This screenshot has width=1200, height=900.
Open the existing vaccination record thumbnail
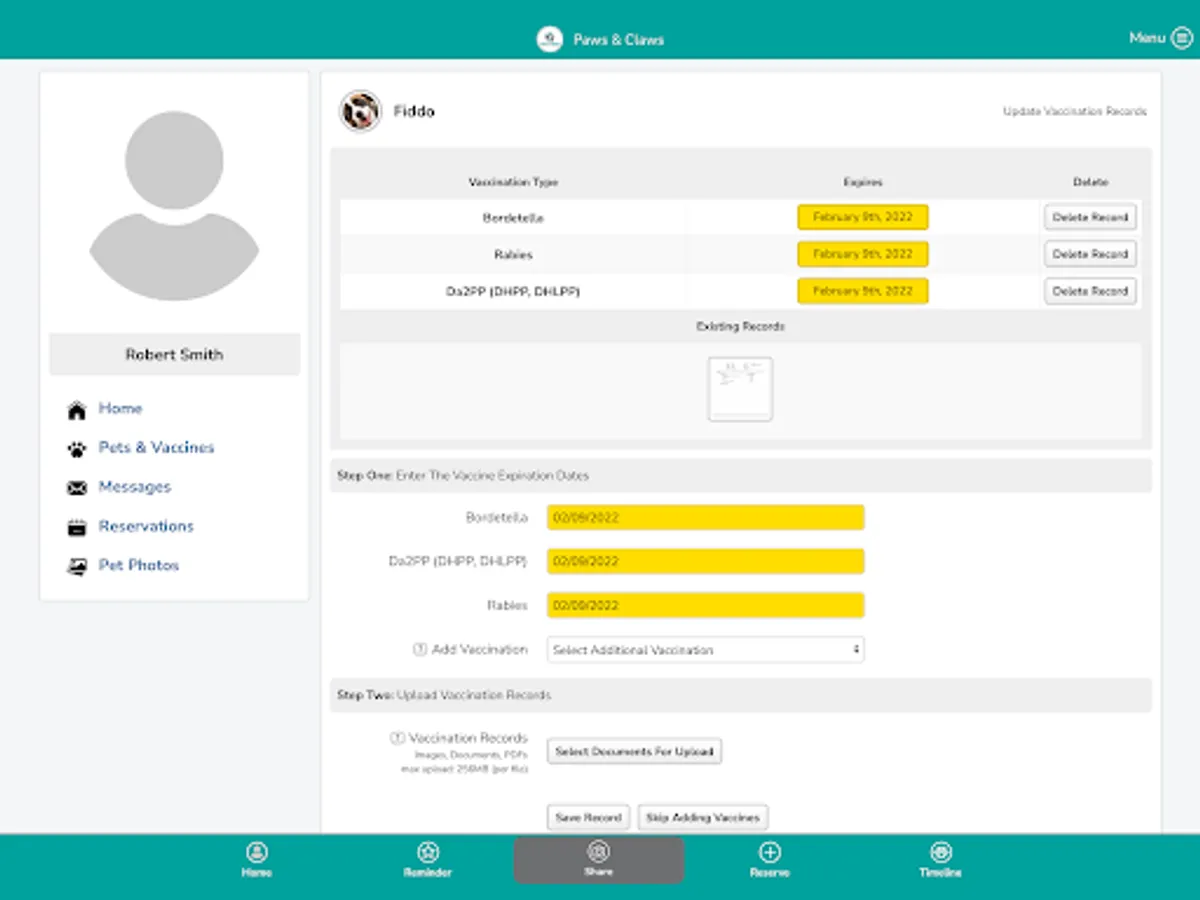740,389
